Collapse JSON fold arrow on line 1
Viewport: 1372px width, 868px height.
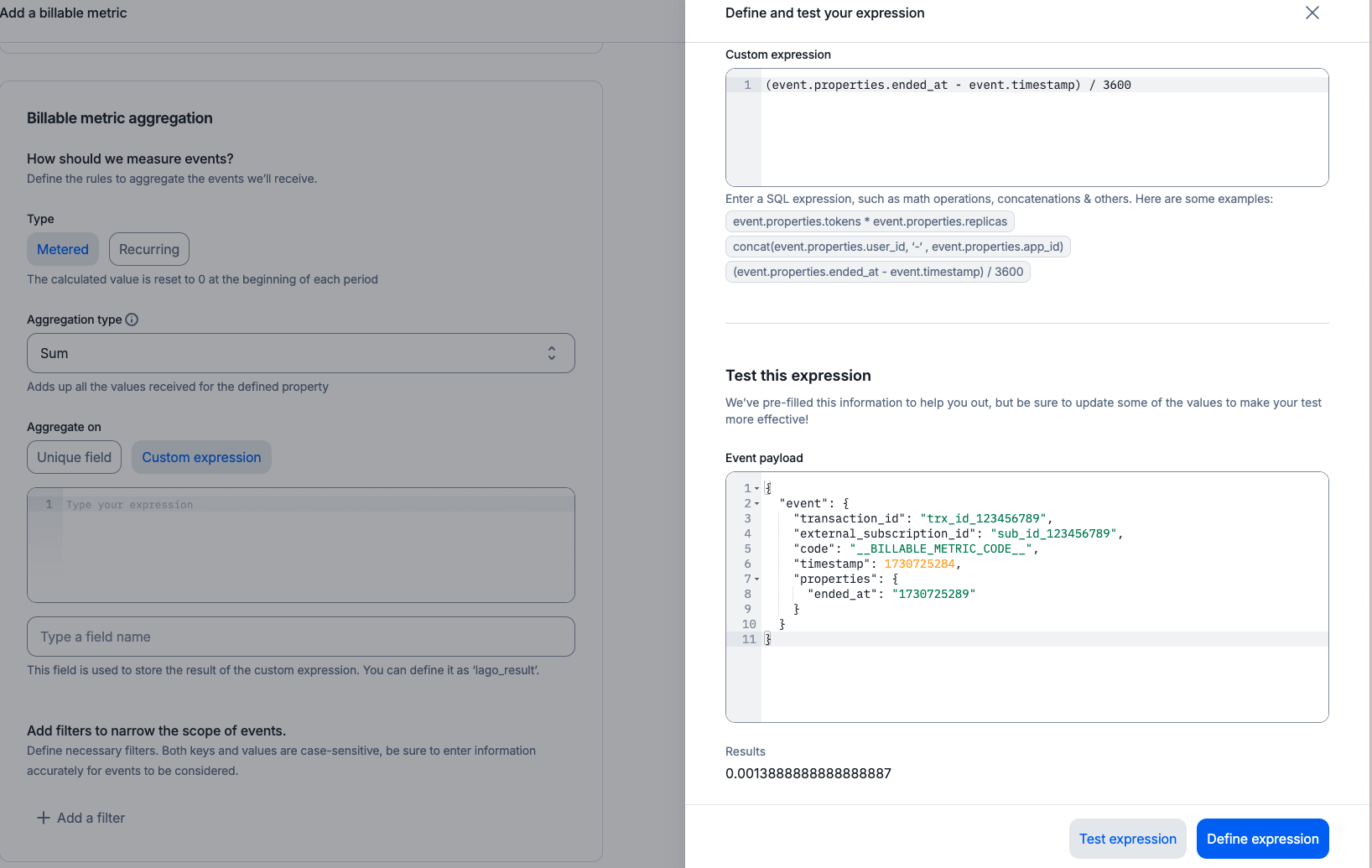pyautogui.click(x=756, y=488)
